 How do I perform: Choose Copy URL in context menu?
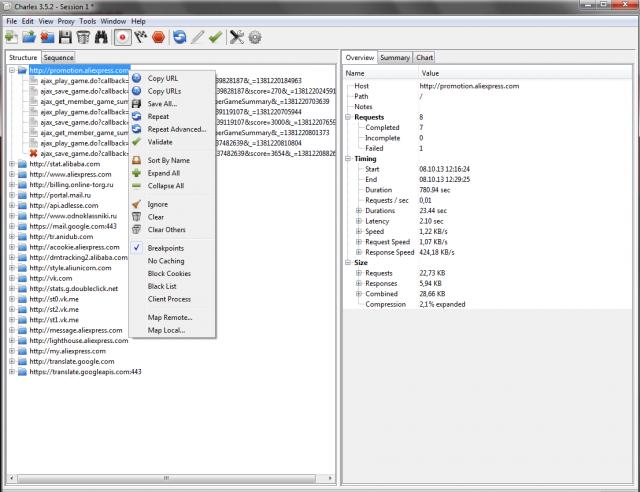point(172,78)
